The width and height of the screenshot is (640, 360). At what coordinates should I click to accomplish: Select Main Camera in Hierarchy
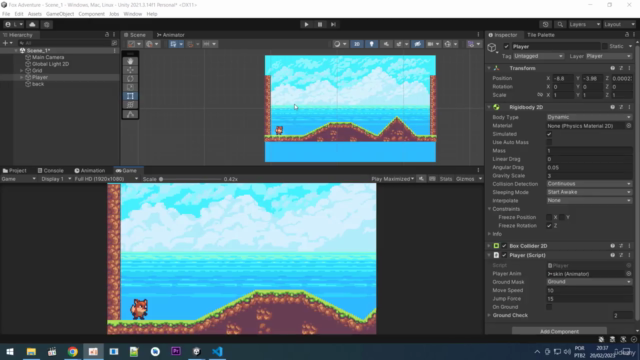click(x=48, y=57)
